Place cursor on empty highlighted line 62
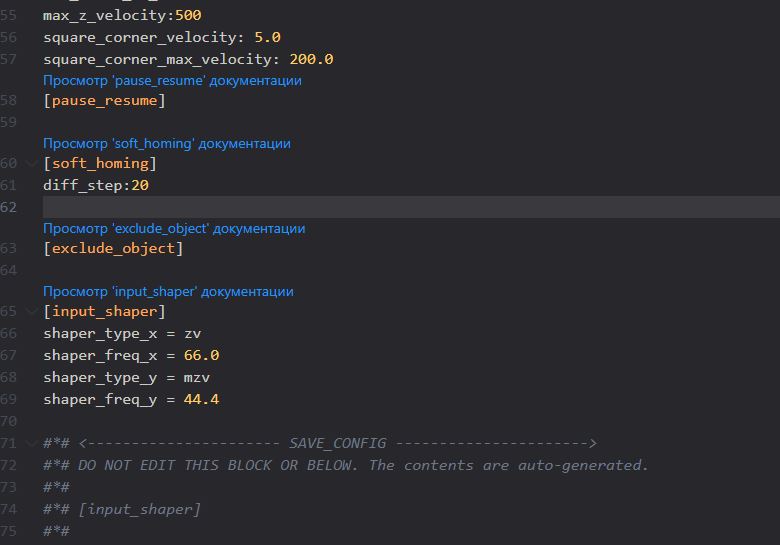This screenshot has height=545, width=780. (x=411, y=207)
